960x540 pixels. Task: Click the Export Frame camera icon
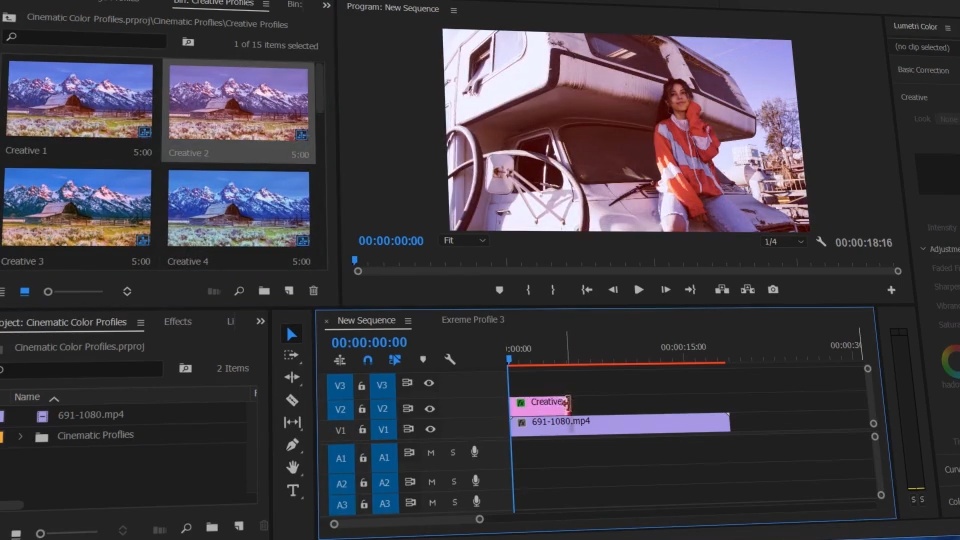[x=773, y=289]
